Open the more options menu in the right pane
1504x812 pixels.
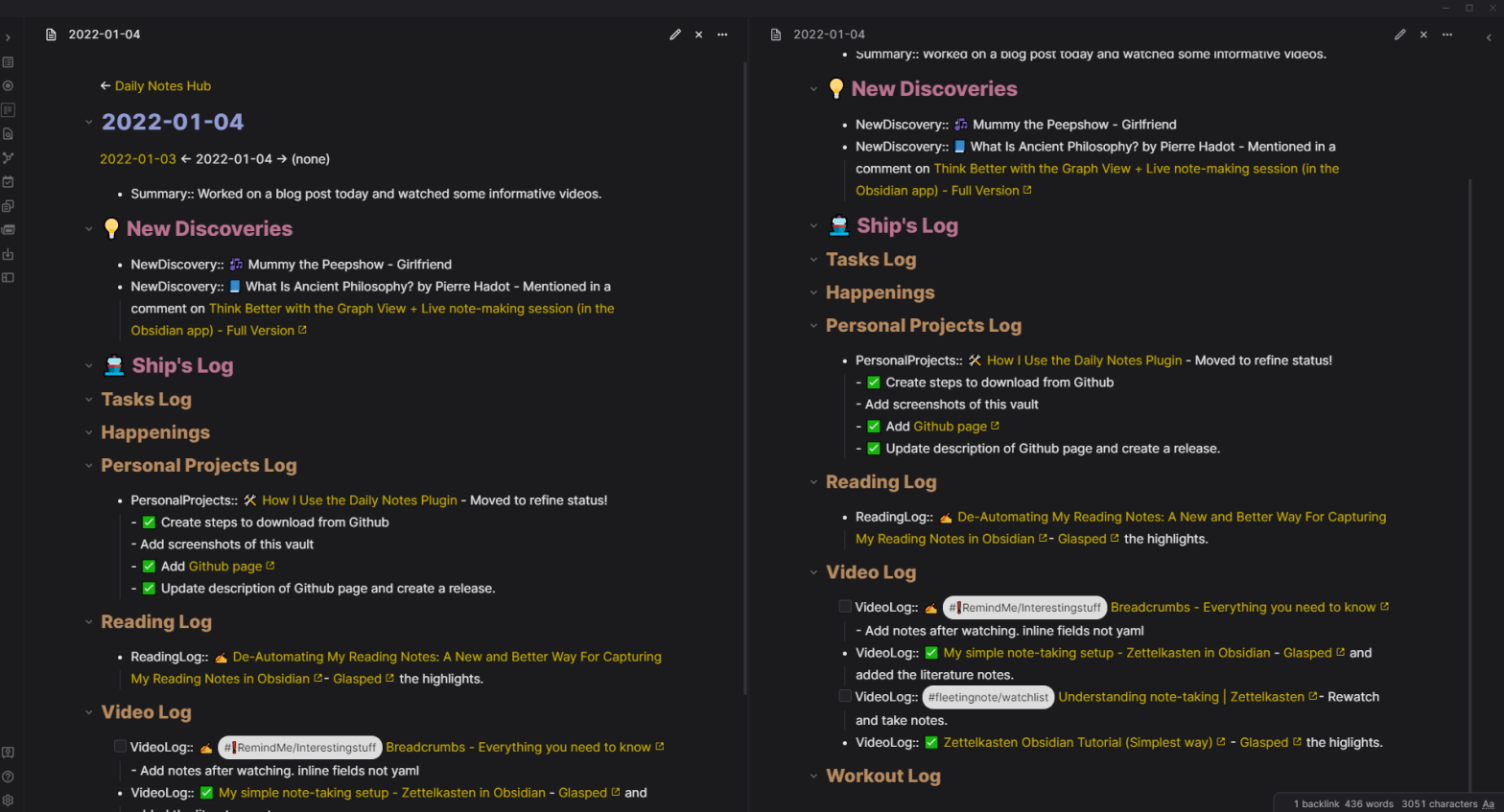click(x=1447, y=35)
